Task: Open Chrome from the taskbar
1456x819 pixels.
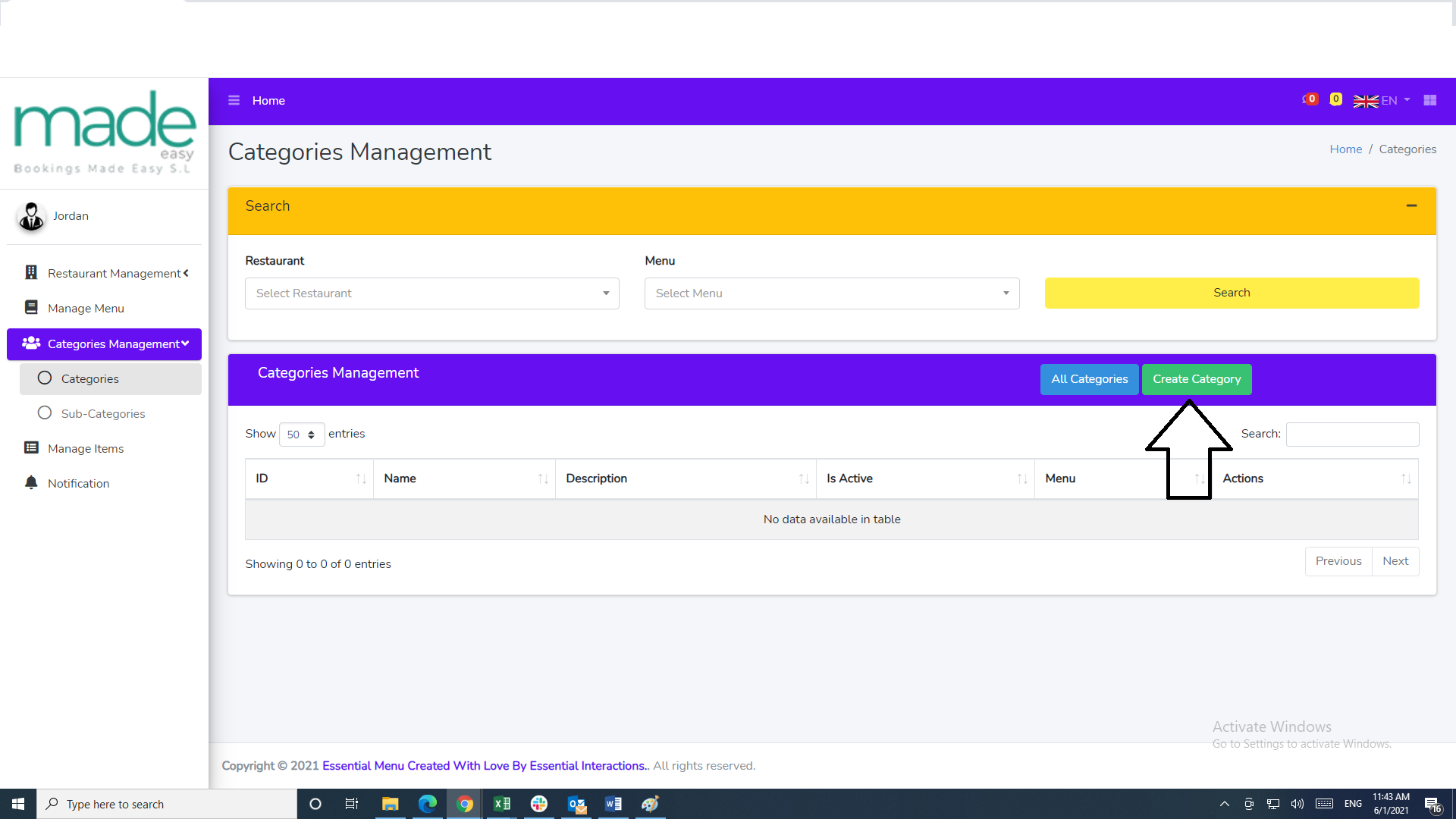Action: click(465, 804)
